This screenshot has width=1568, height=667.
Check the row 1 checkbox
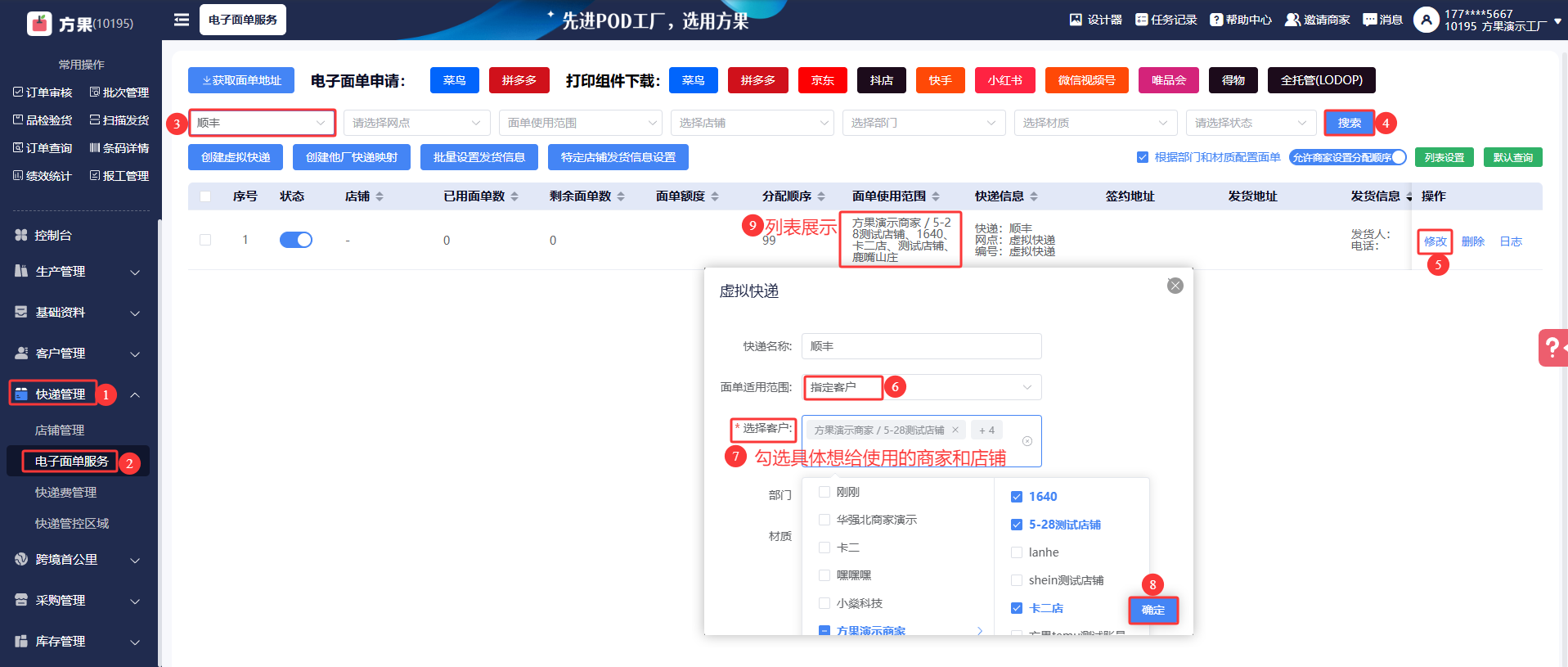click(205, 240)
